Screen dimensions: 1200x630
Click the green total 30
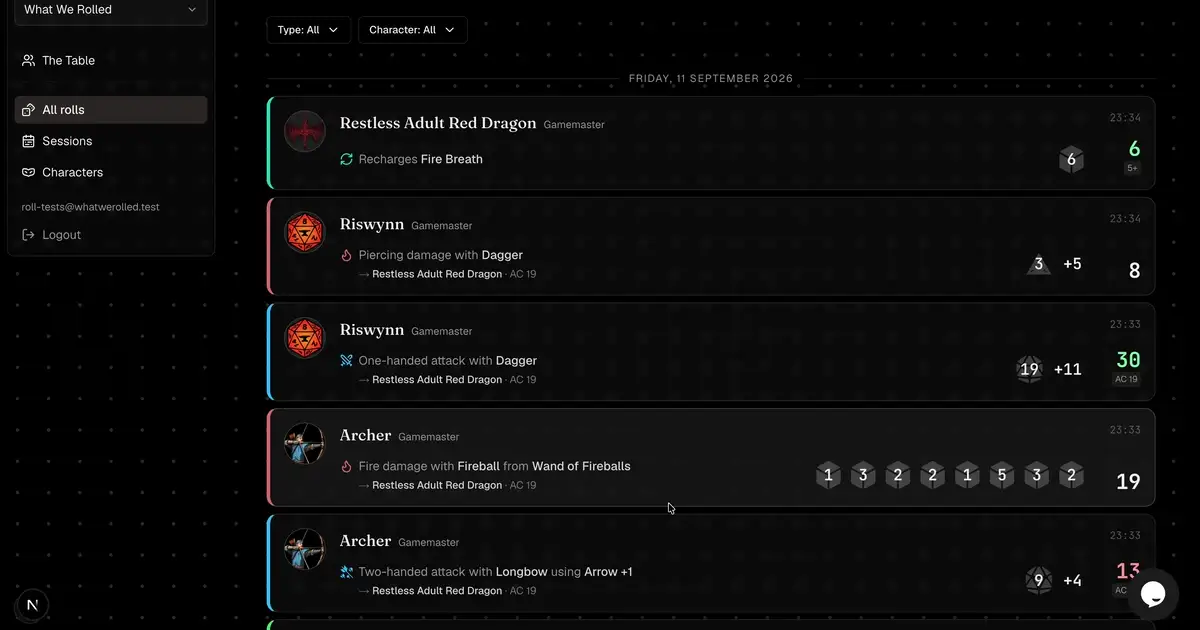click(x=1128, y=360)
